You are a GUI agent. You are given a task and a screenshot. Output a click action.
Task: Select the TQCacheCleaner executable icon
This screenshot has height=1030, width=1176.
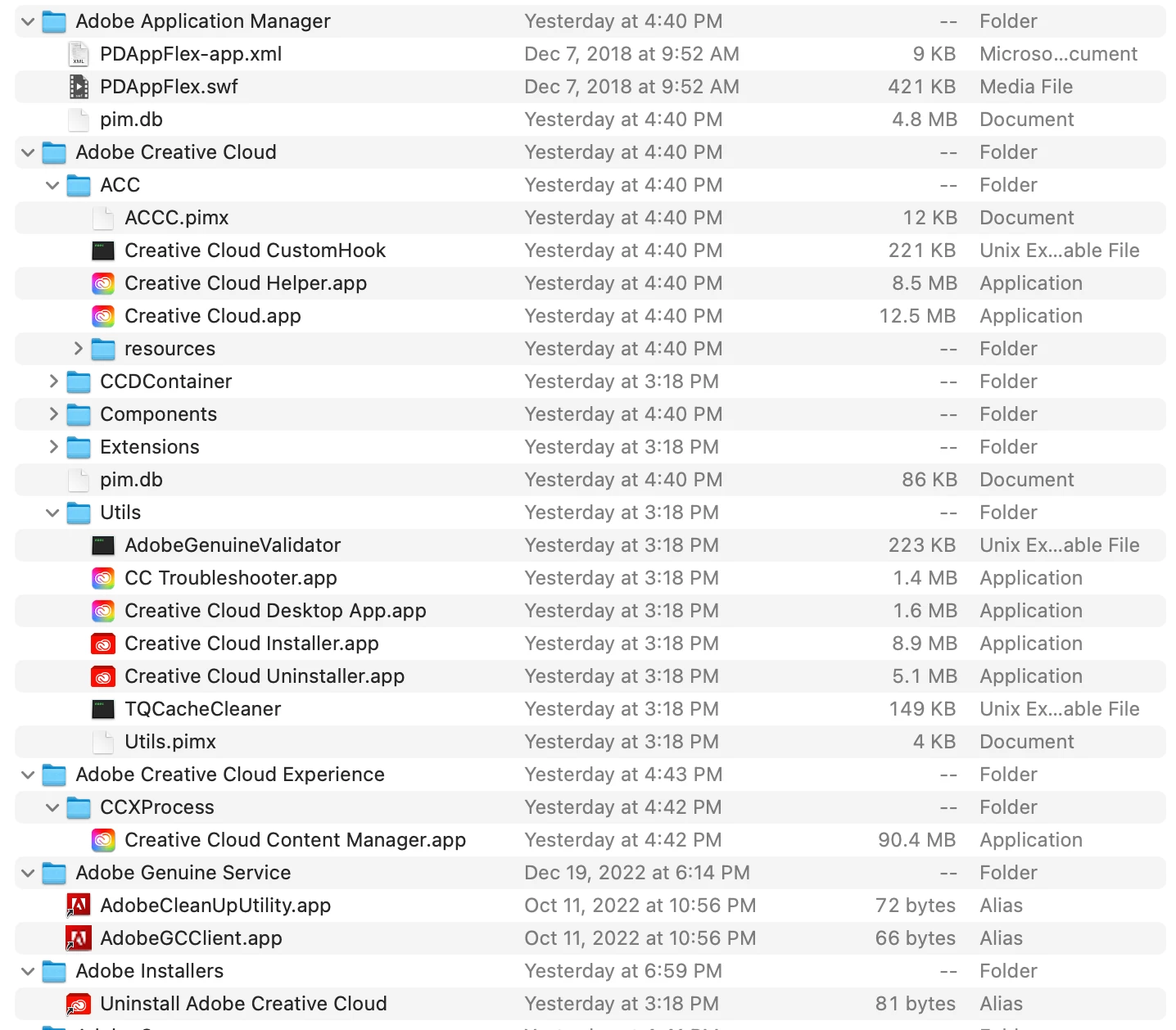click(103, 709)
